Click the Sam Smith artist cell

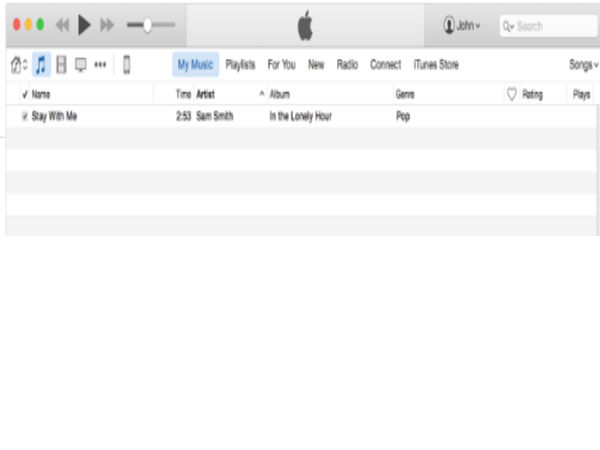click(x=214, y=116)
